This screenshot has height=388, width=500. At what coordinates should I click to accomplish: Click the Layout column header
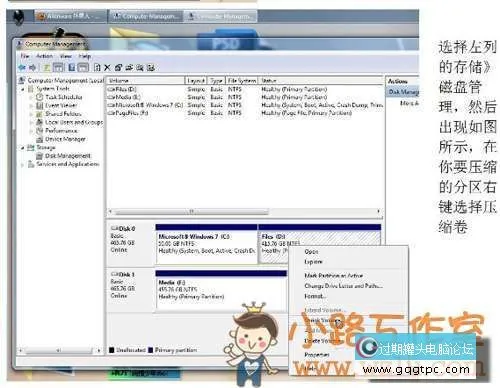click(x=196, y=81)
